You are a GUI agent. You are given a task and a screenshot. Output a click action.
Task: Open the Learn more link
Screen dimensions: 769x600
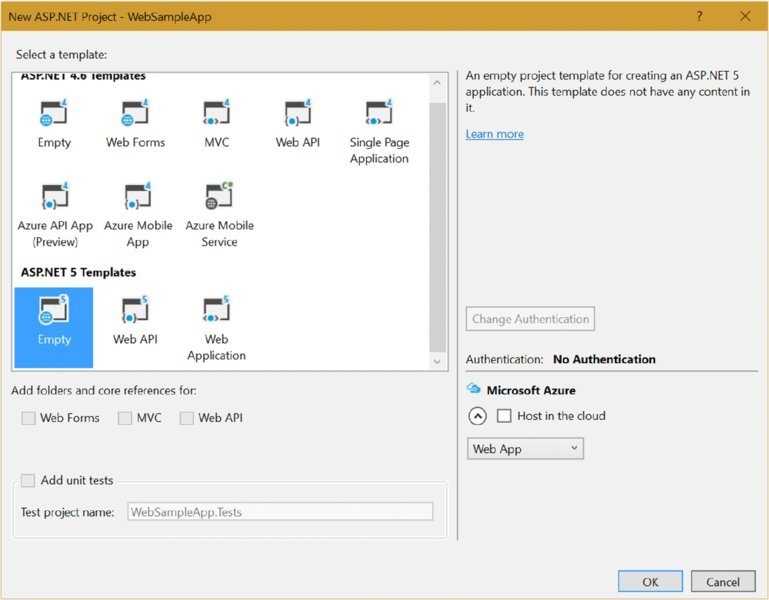tap(494, 134)
